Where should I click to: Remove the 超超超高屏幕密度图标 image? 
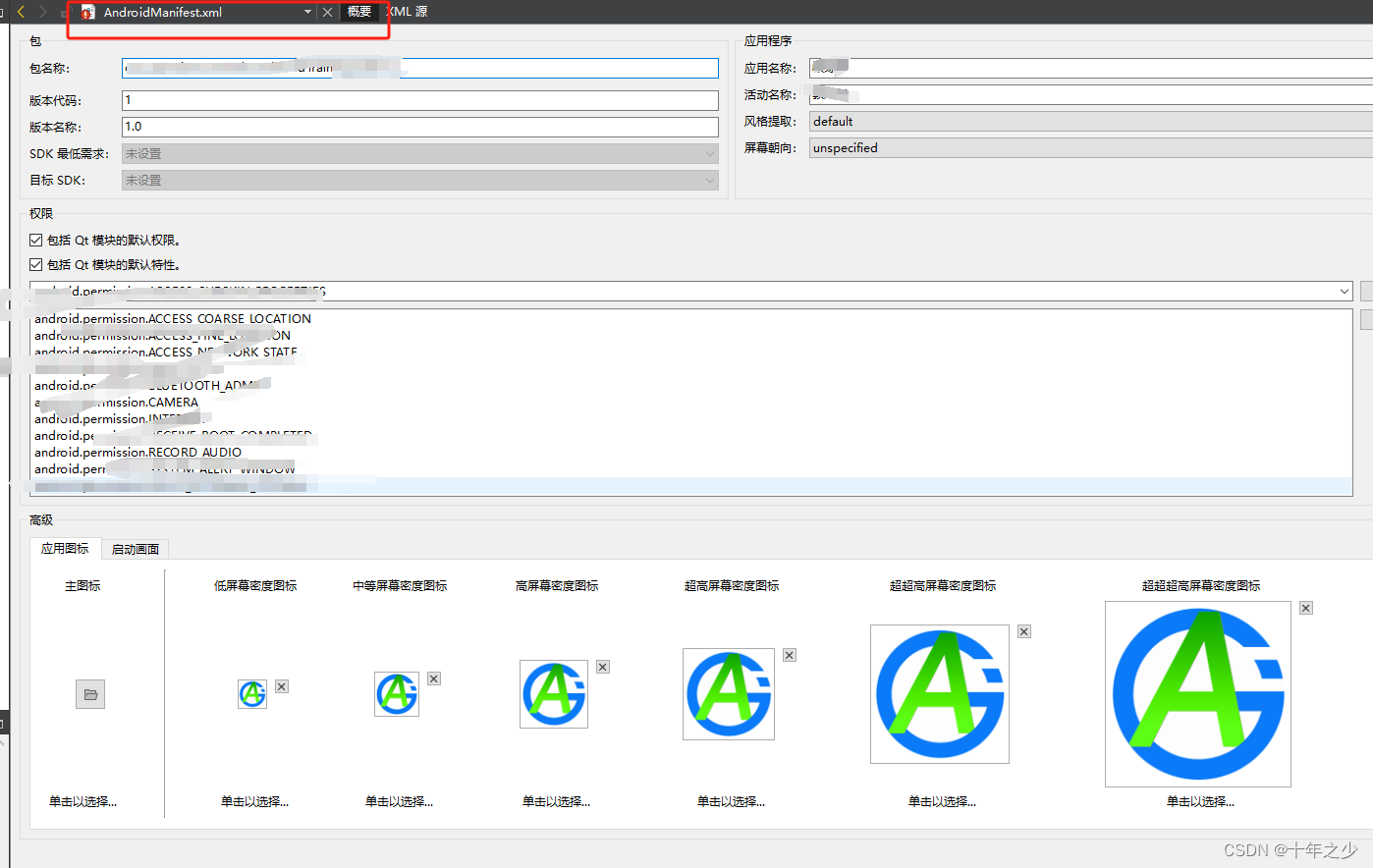(x=1306, y=608)
